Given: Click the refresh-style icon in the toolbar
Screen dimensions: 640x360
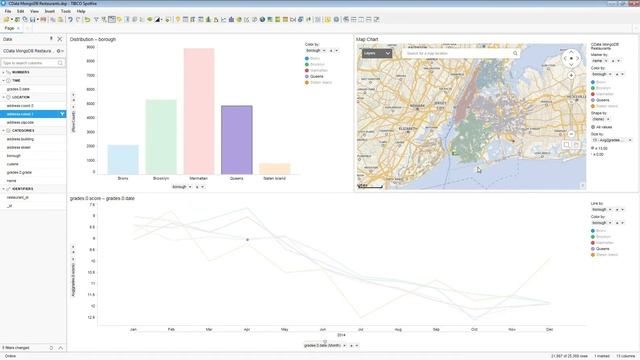Looking at the screenshot, I should 87,20.
